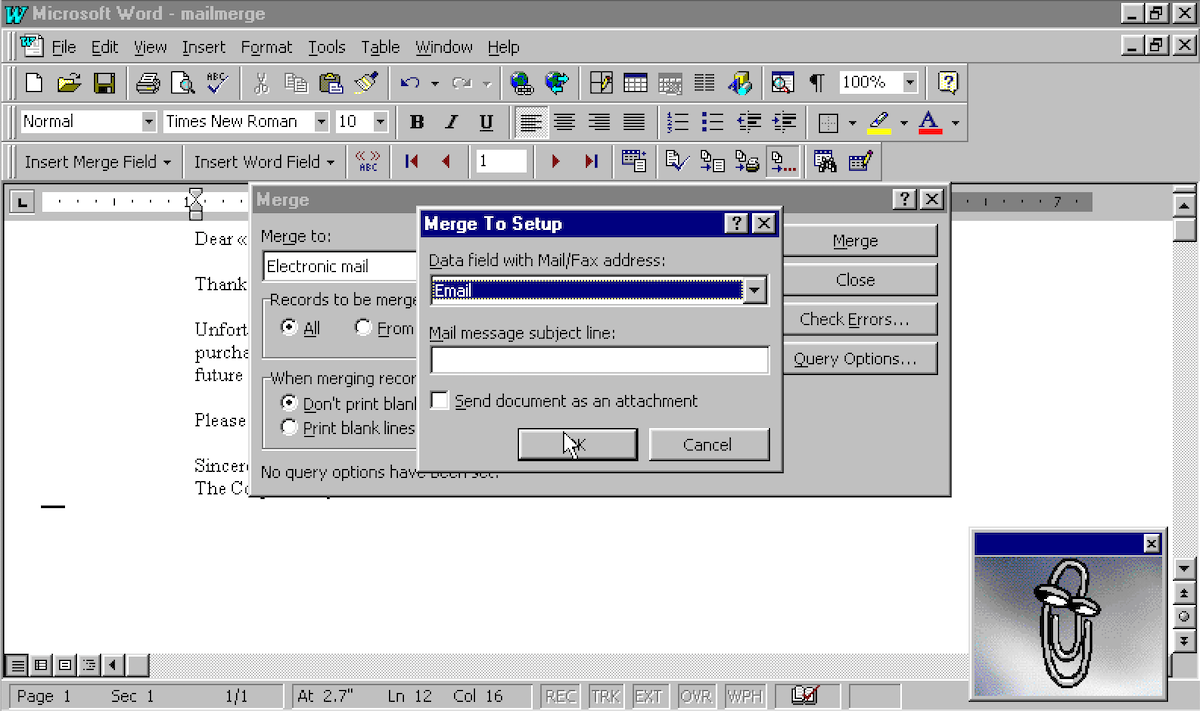Click the Bold formatting icon
Viewport: 1200px width, 711px height.
(417, 122)
